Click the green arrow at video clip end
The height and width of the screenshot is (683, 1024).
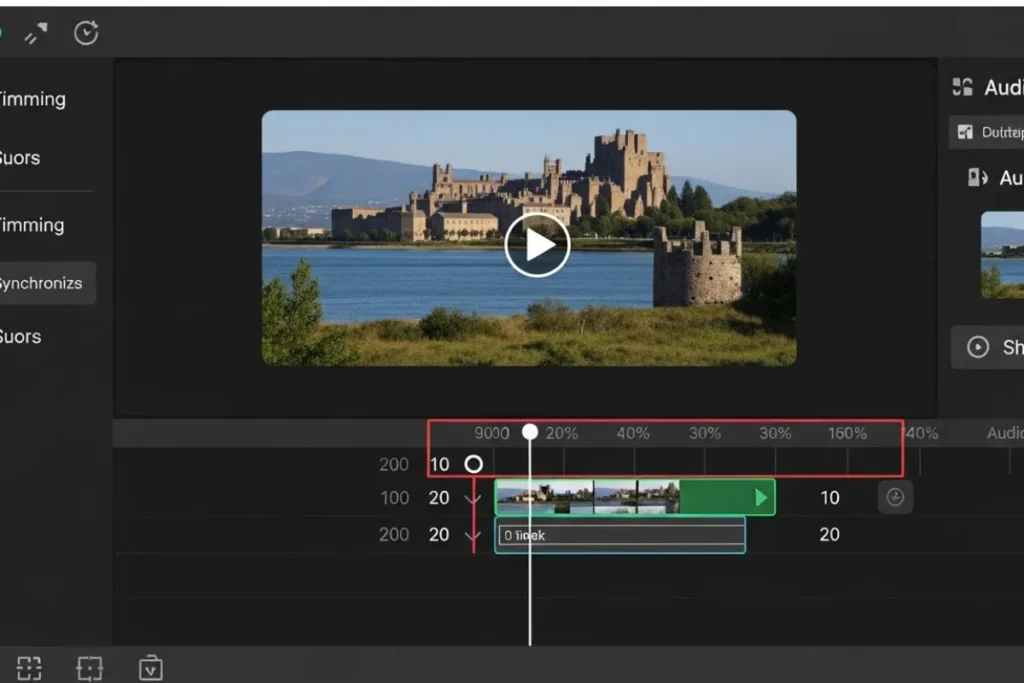tap(761, 497)
